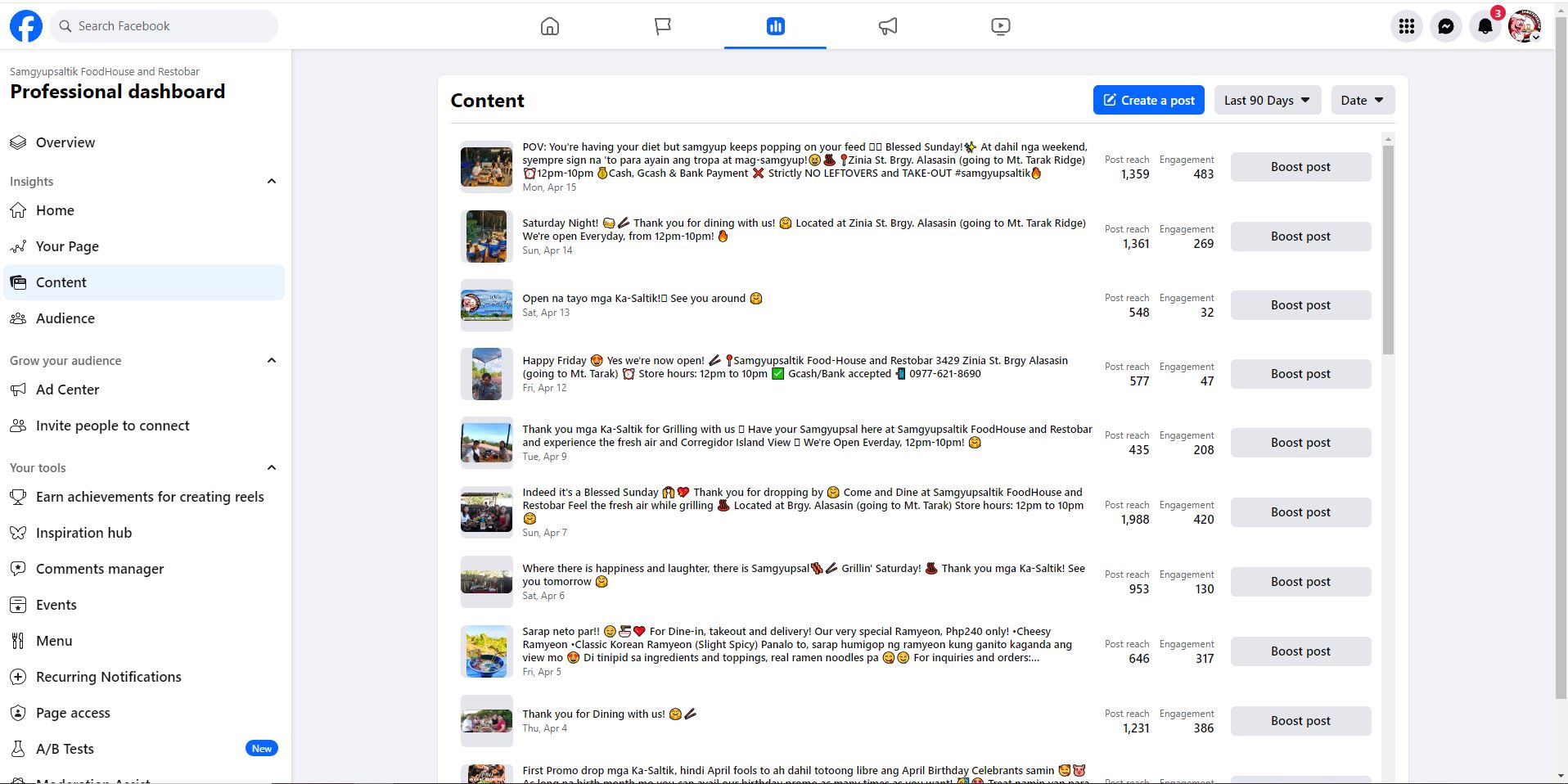Screen dimensions: 1568x784
Task: Click the Facebook logo icon
Action: pyautogui.click(x=26, y=26)
